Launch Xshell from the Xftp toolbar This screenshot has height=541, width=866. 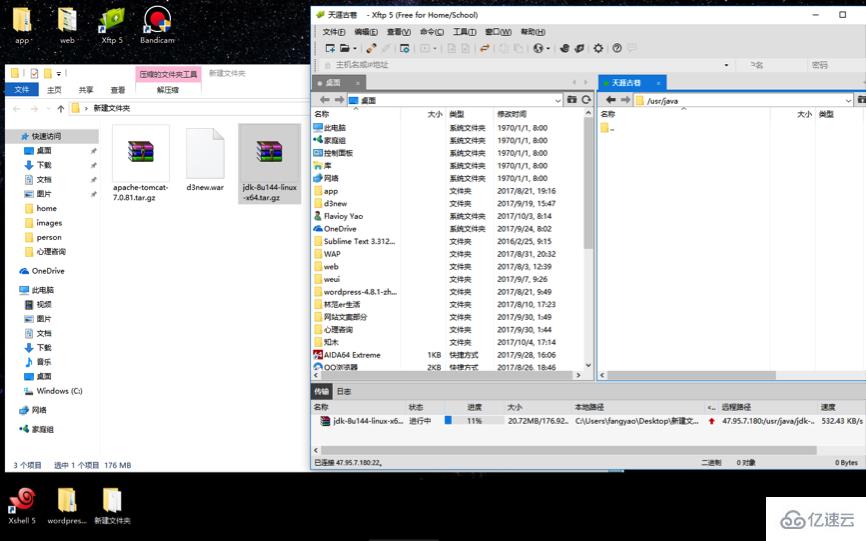(564, 49)
